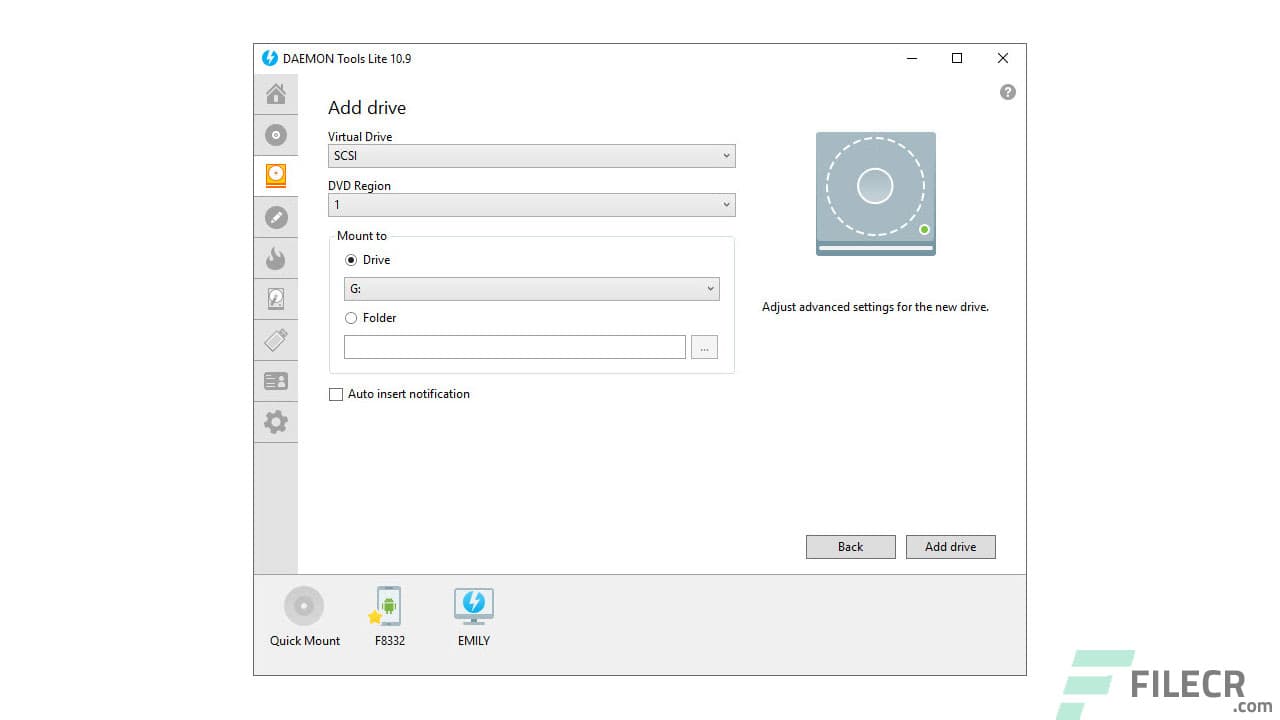Open the Home screen icon
This screenshot has height=720, width=1280.
tap(276, 93)
